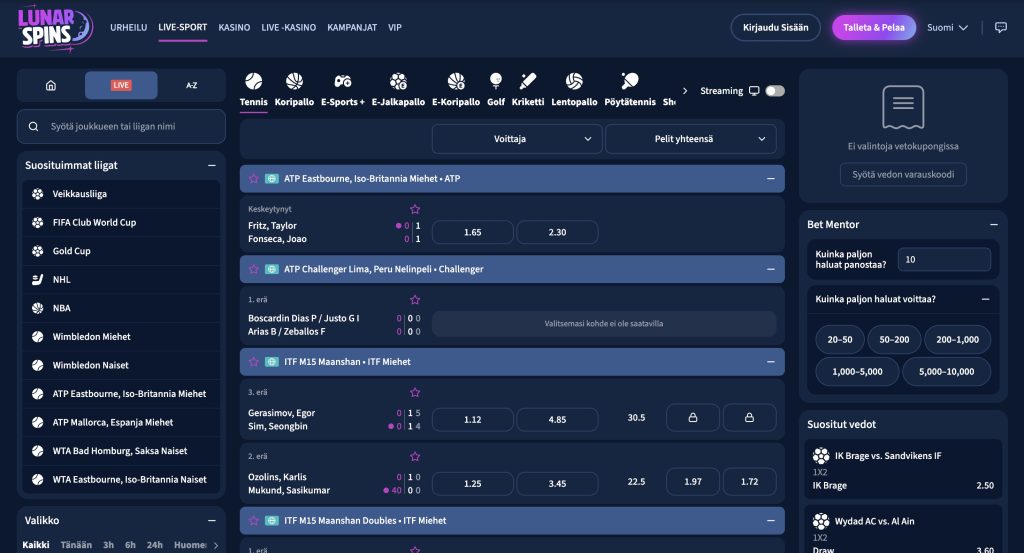Viewport: 1024px width, 553px height.
Task: Favorite the Fritz vs Fonseca match star
Action: coord(415,209)
